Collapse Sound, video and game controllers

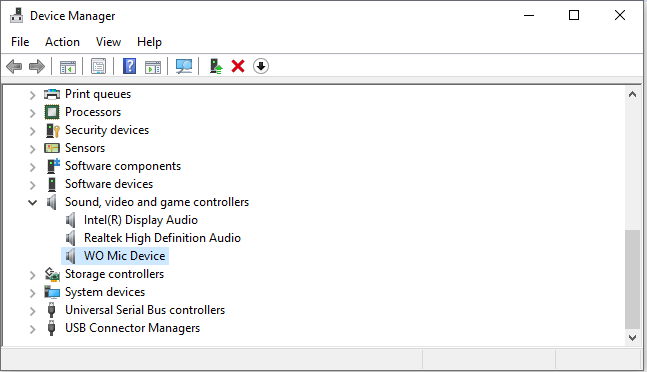point(32,202)
